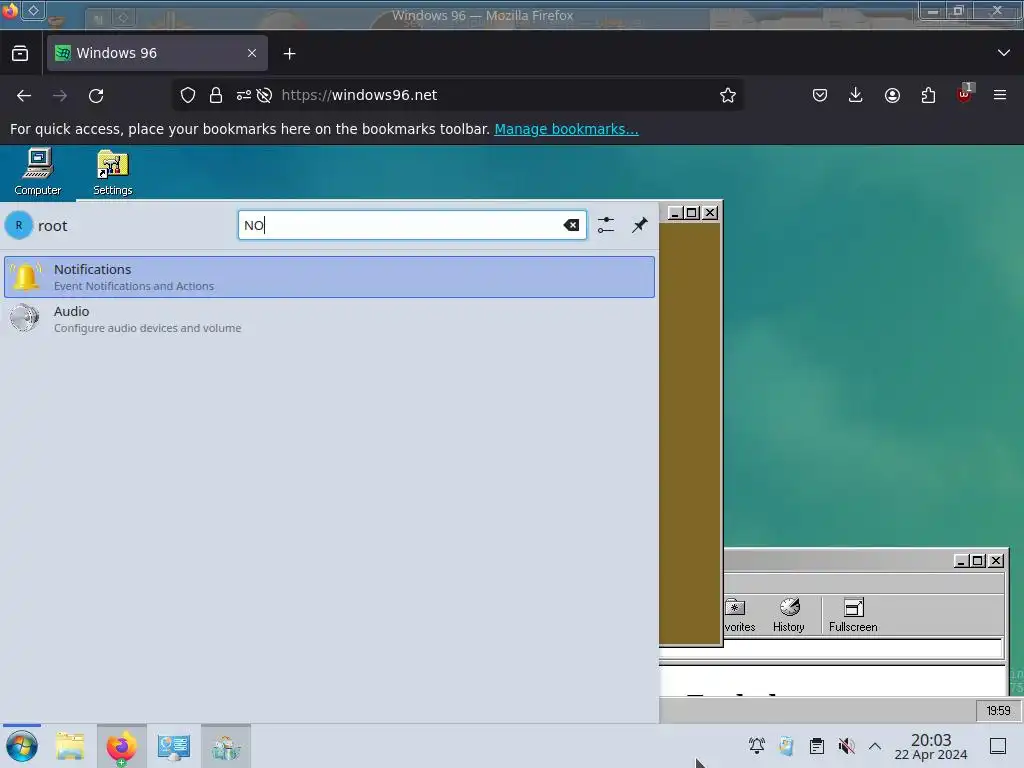Click the Windows 96 taskbar clock 19:59
This screenshot has height=768, width=1024.
coord(997,711)
